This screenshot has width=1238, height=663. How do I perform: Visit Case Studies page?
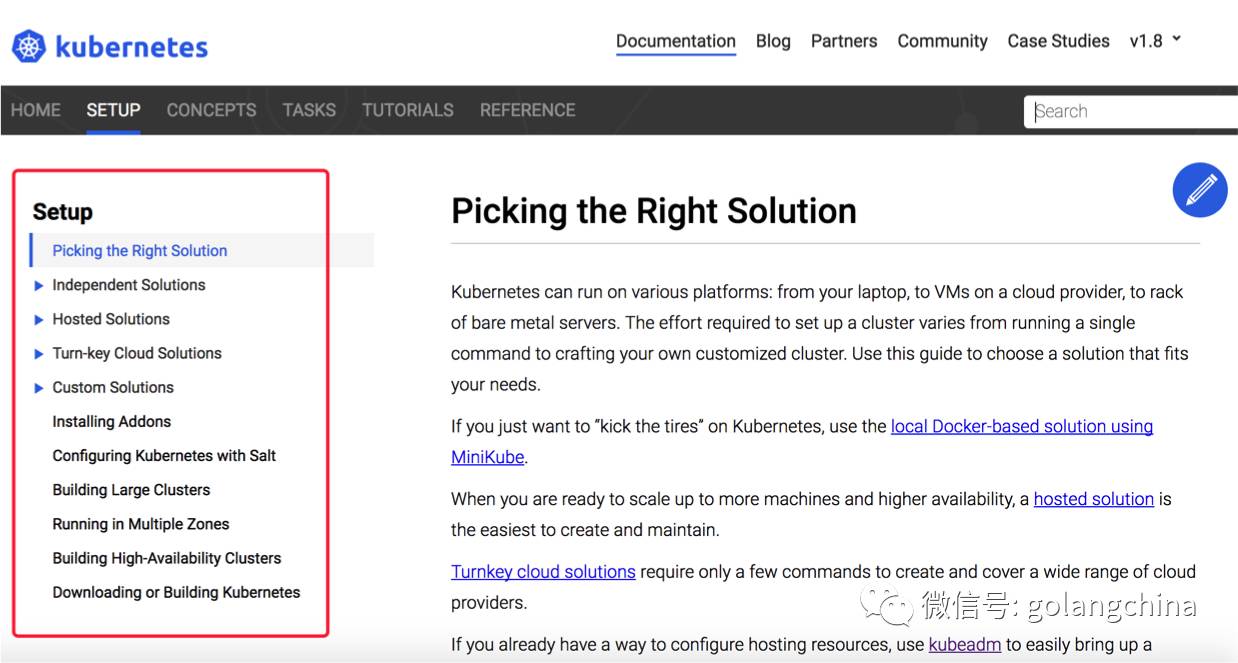(1058, 41)
